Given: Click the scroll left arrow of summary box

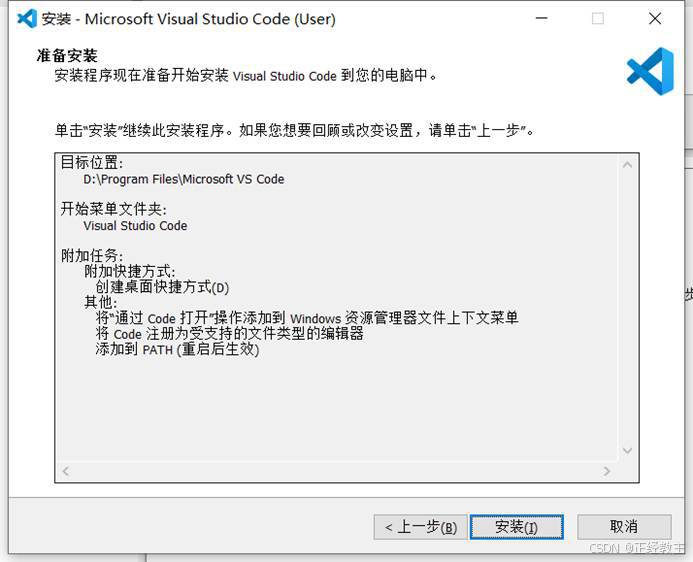Looking at the screenshot, I should (66, 471).
